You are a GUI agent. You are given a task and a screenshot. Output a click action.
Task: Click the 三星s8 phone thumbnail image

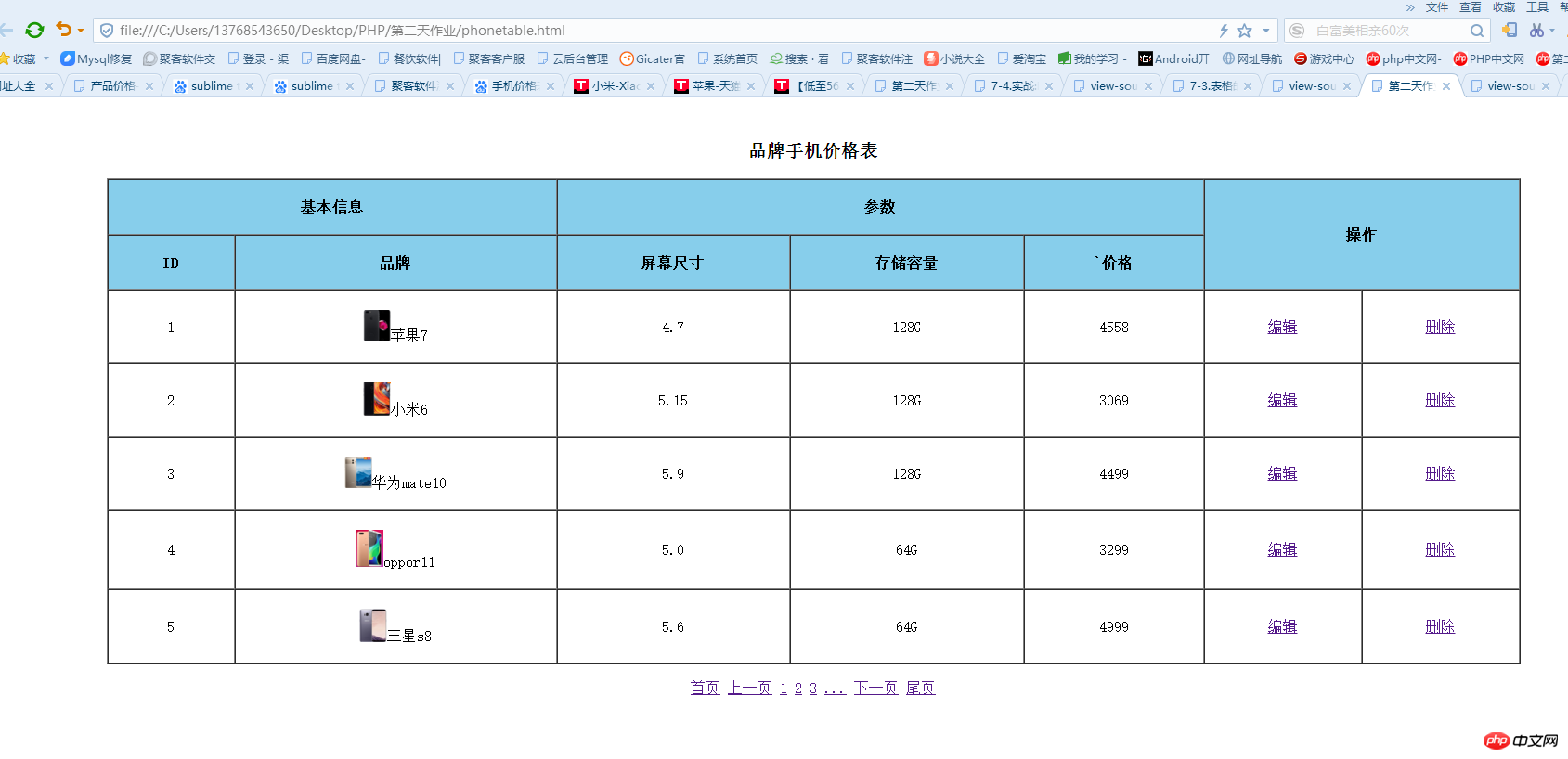pyautogui.click(x=373, y=625)
